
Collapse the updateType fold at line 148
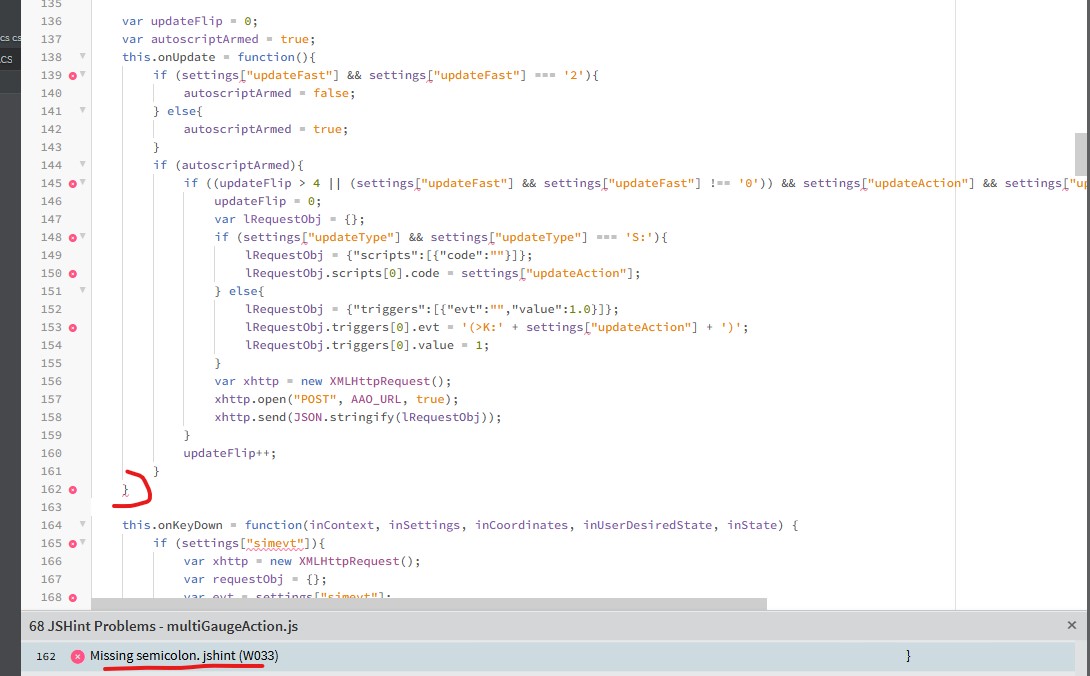83,236
